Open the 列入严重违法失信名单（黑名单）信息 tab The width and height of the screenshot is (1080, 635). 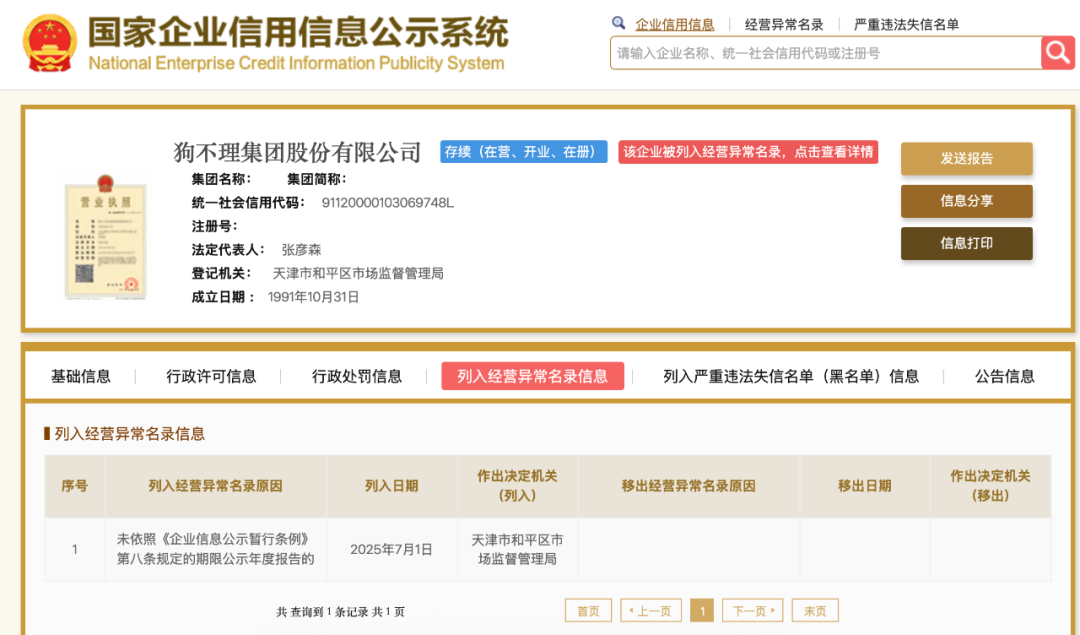click(790, 376)
